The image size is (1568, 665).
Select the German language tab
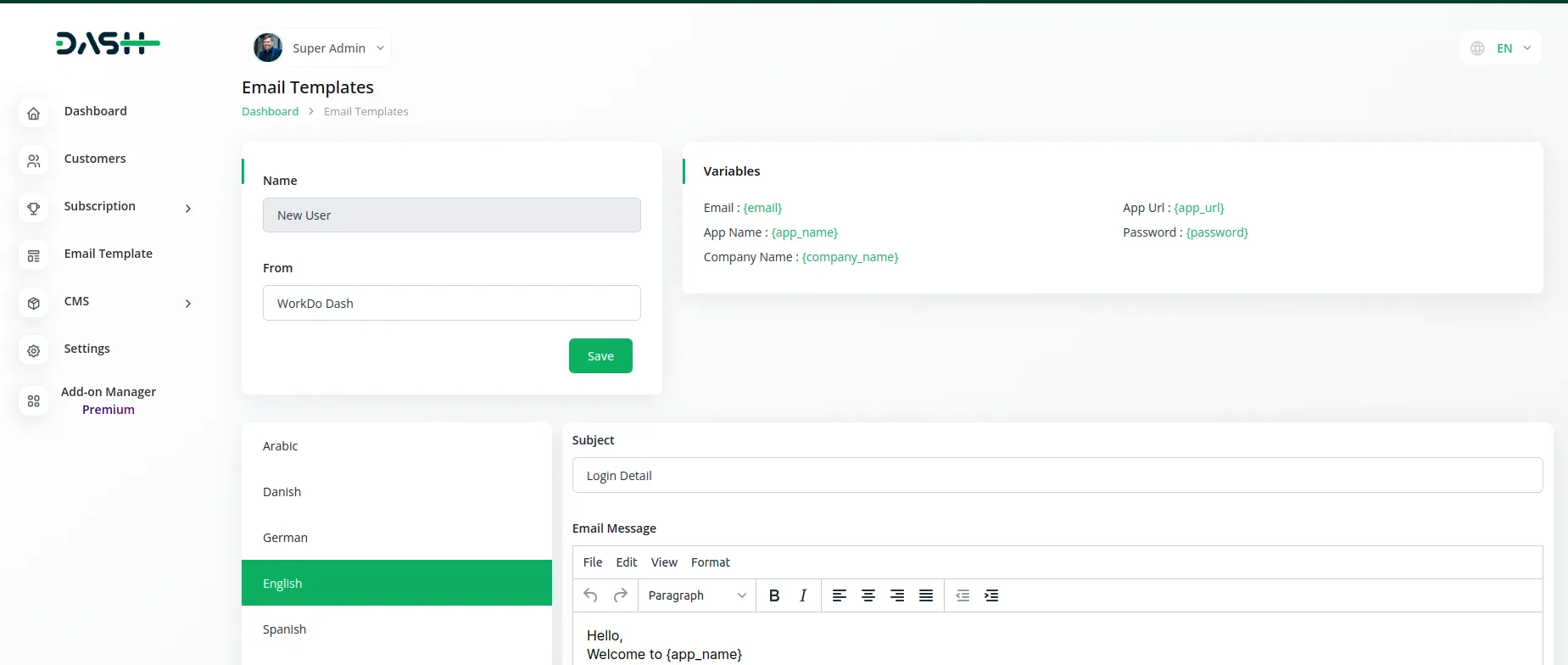286,538
